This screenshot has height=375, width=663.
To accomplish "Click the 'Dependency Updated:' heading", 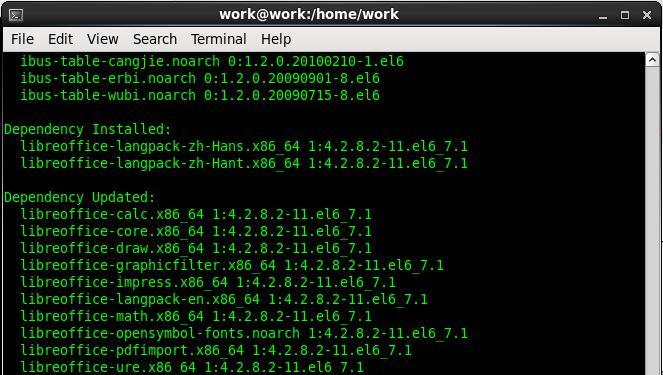I will 80,197.
